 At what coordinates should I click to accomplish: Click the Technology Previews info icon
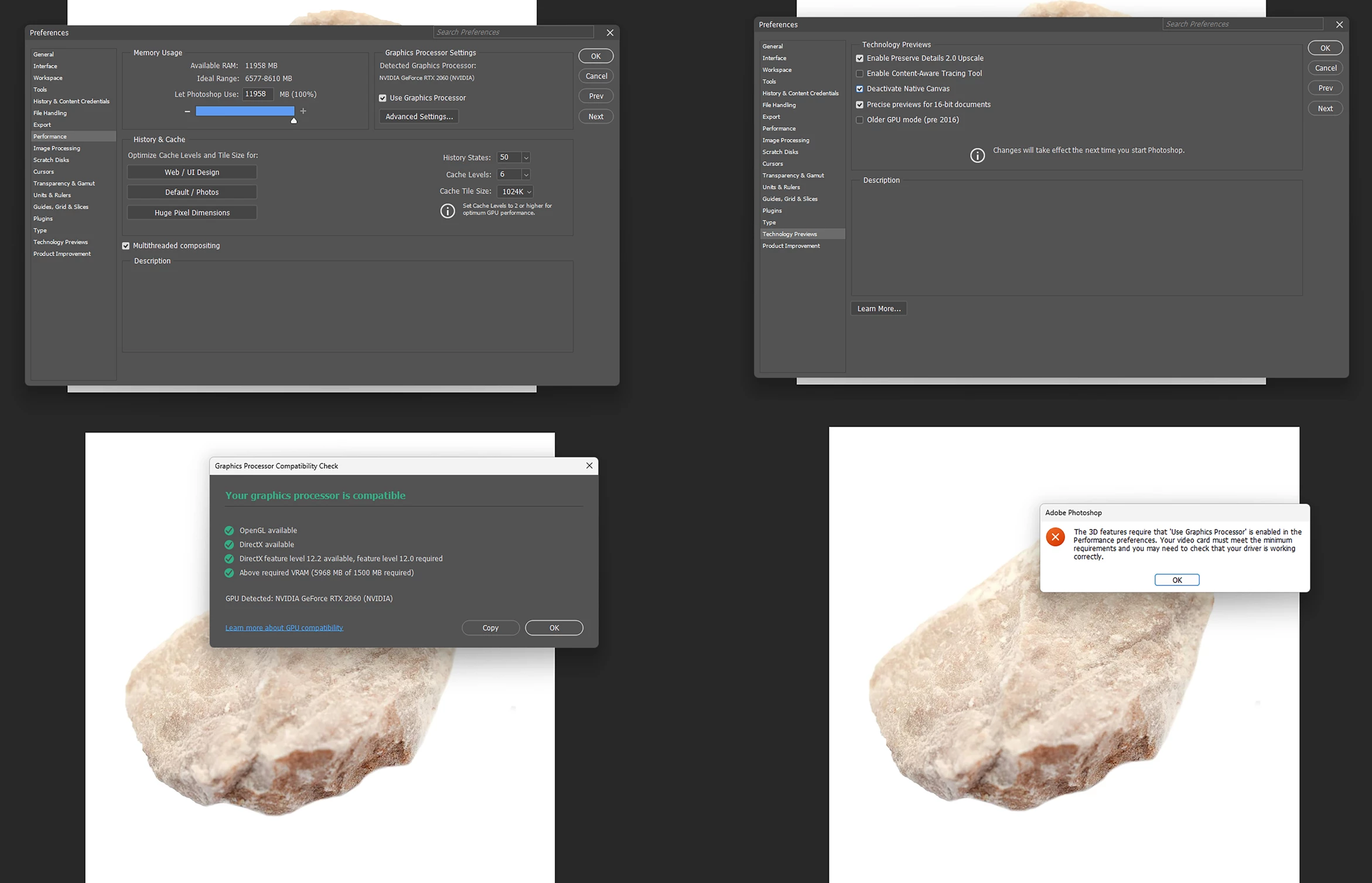pyautogui.click(x=977, y=155)
